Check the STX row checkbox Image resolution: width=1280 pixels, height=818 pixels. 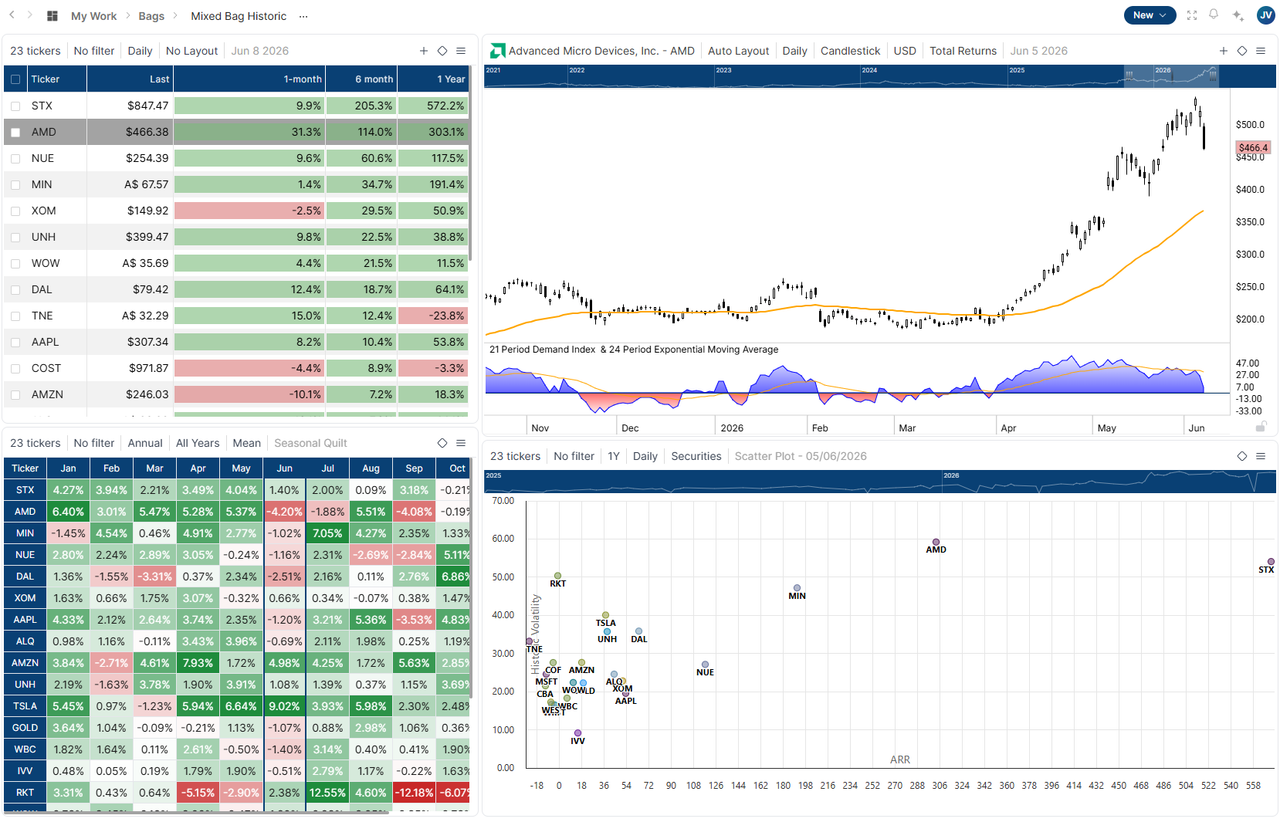(x=15, y=105)
